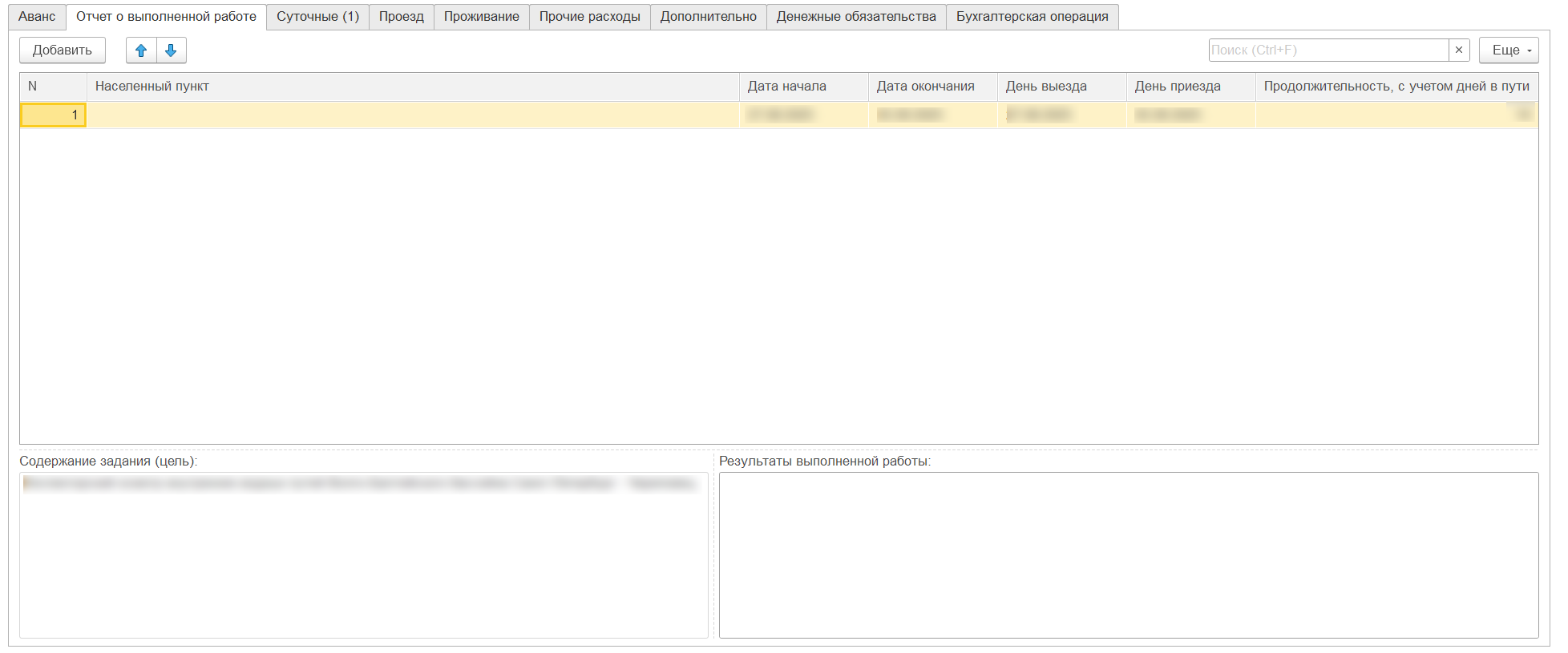Expand the Еще dropdown menu
The image size is (1568, 653).
pyautogui.click(x=1508, y=50)
